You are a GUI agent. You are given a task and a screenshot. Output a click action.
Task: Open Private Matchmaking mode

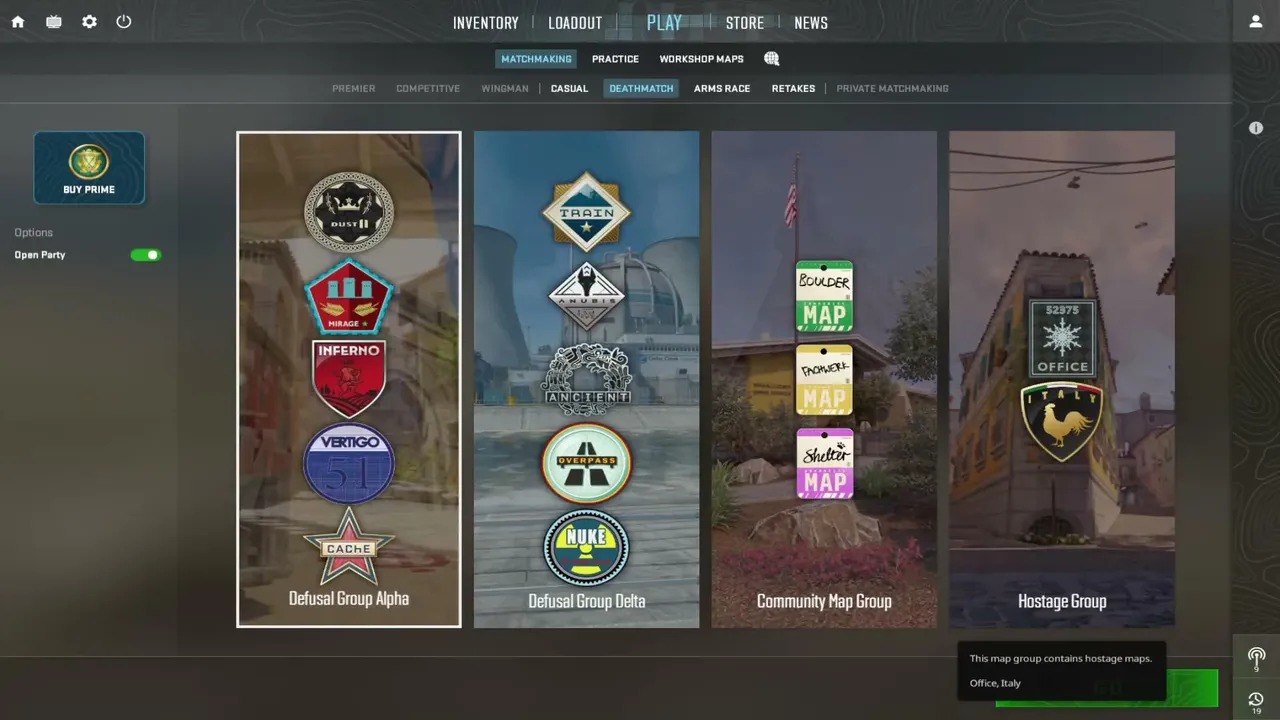[x=892, y=89]
